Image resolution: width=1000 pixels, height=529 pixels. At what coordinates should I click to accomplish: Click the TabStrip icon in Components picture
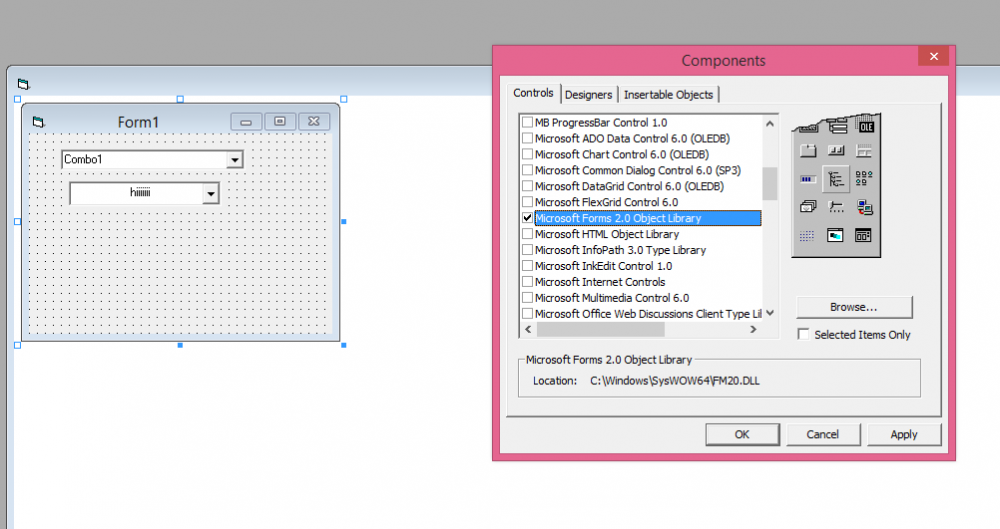click(x=808, y=151)
